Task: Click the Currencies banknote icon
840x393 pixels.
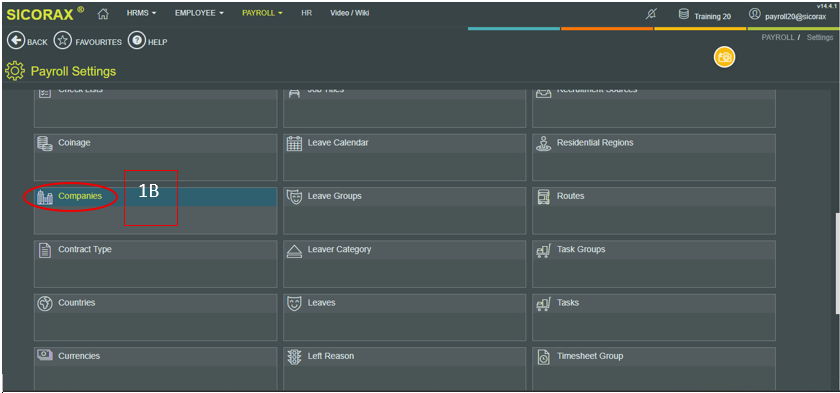Action: 45,355
